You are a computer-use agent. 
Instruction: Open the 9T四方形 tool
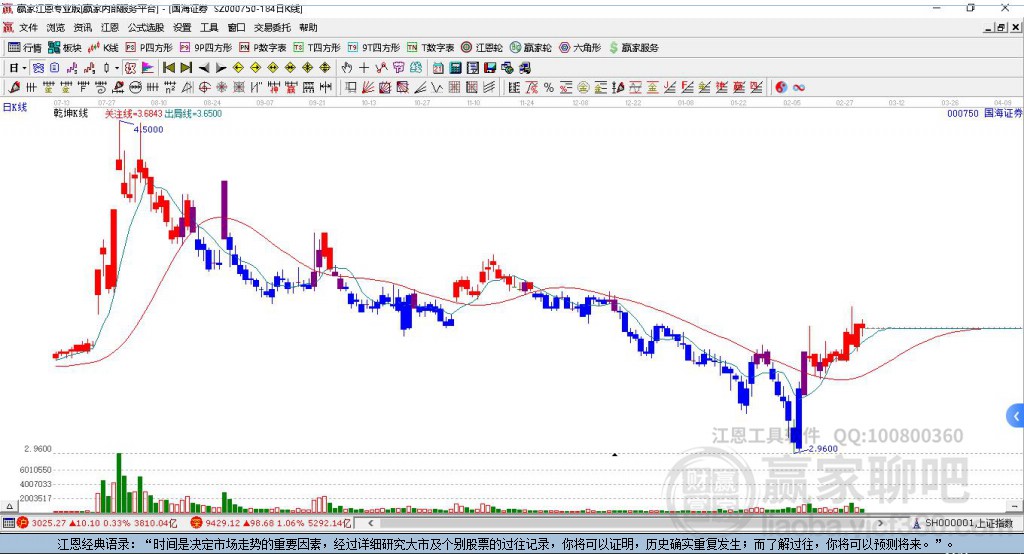coord(374,48)
